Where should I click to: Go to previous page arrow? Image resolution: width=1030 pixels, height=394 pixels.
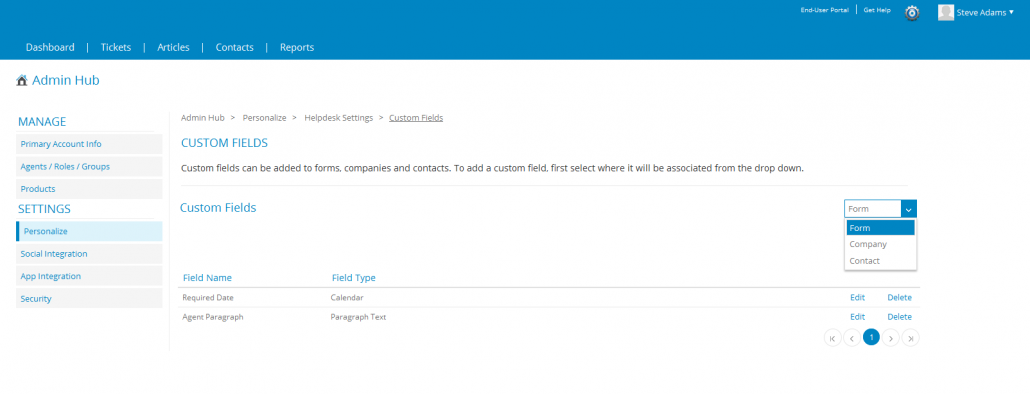[x=852, y=338]
